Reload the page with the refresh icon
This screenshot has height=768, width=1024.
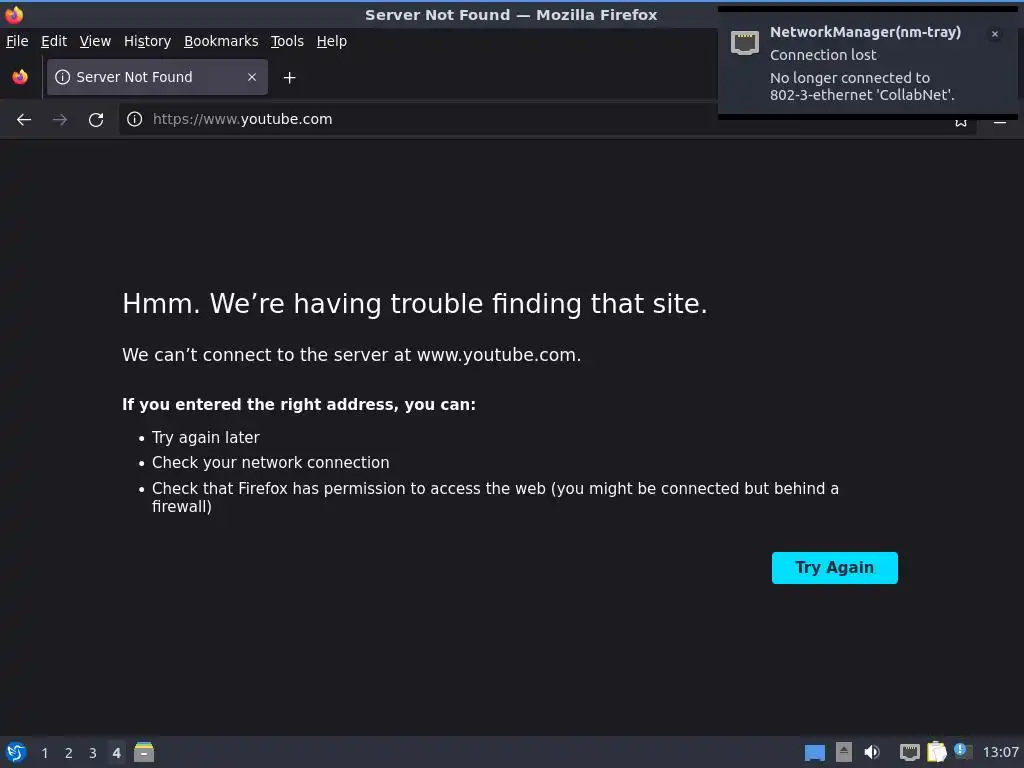(96, 120)
